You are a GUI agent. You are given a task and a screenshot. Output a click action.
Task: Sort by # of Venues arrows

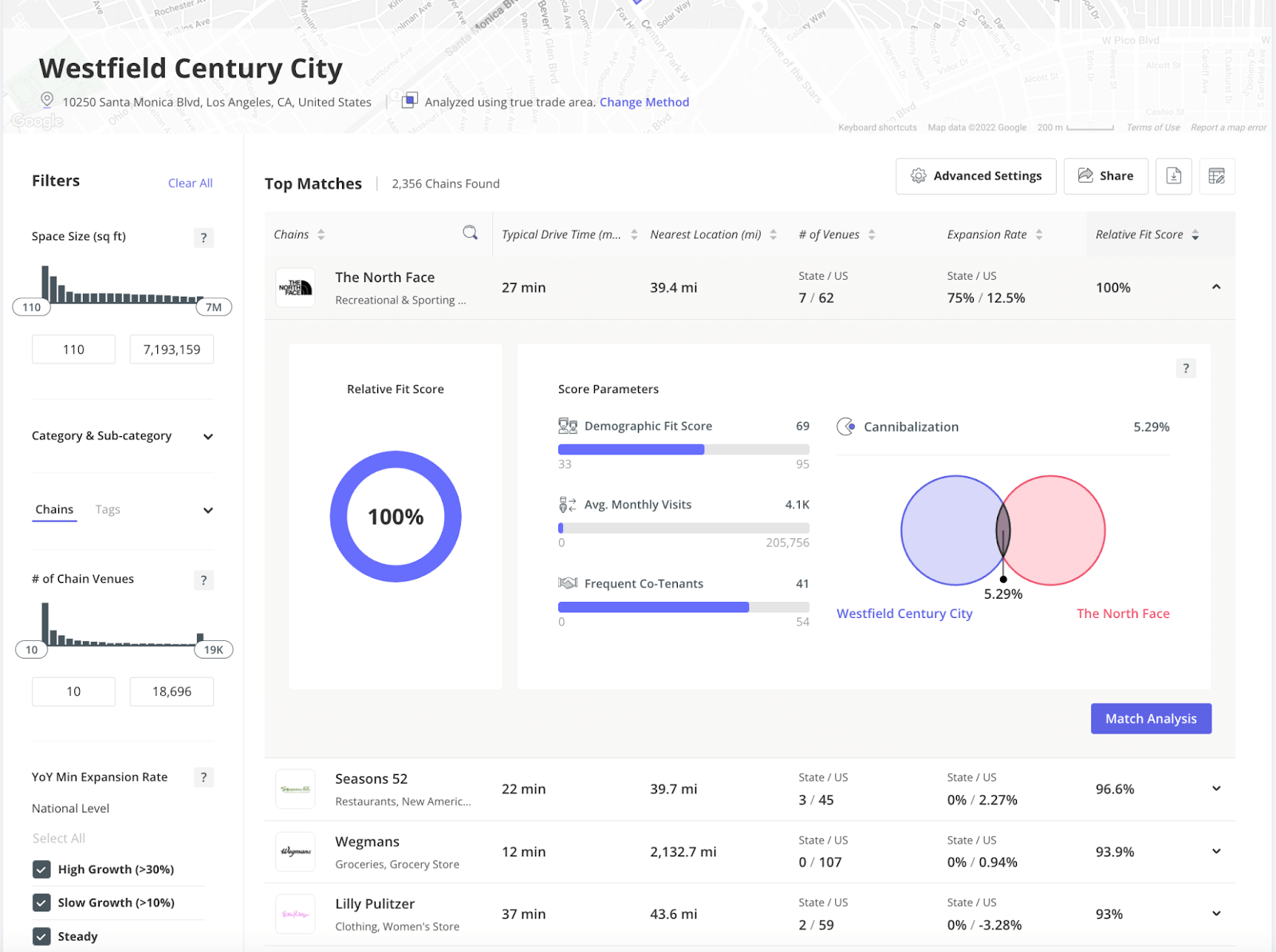tap(872, 234)
